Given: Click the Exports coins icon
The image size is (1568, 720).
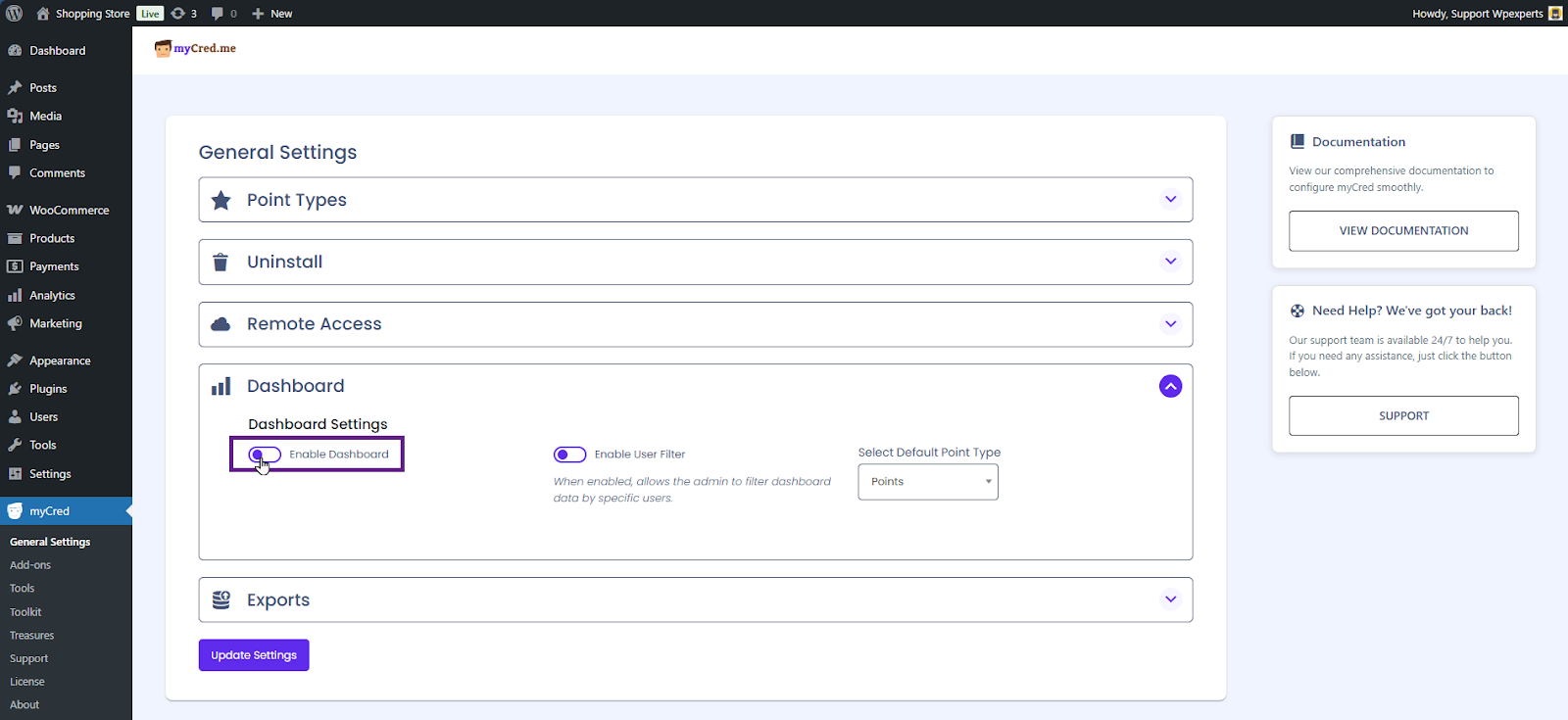Looking at the screenshot, I should tap(221, 600).
